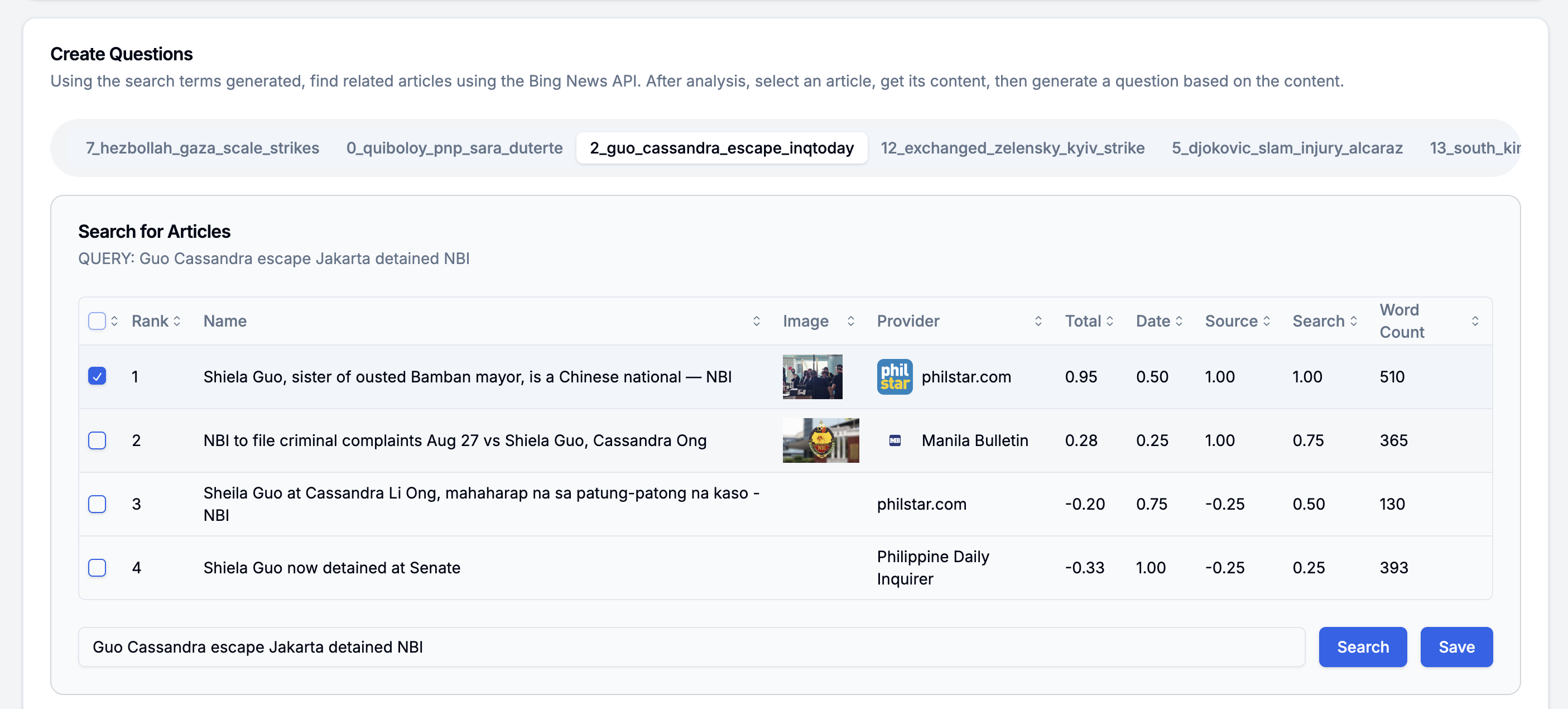Image resolution: width=1568 pixels, height=709 pixels.
Task: Click 'Manila Bulletin' provider name
Action: pos(974,440)
